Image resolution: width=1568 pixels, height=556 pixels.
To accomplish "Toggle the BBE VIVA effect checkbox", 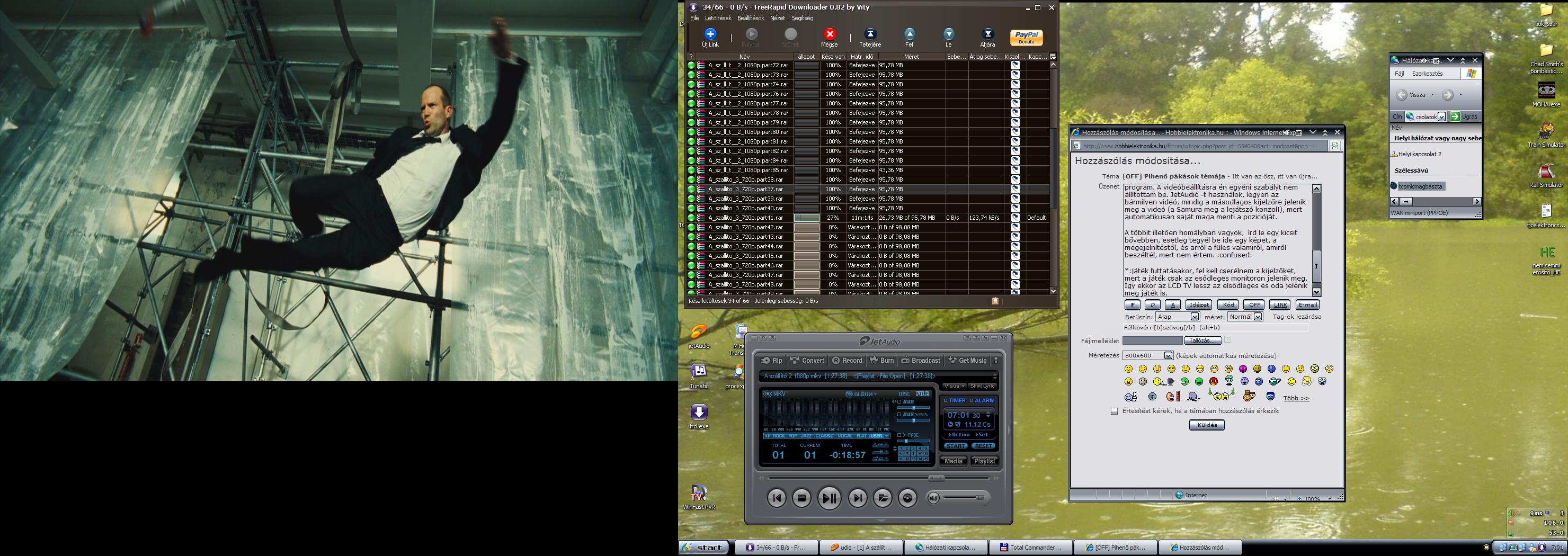I will coord(899,414).
